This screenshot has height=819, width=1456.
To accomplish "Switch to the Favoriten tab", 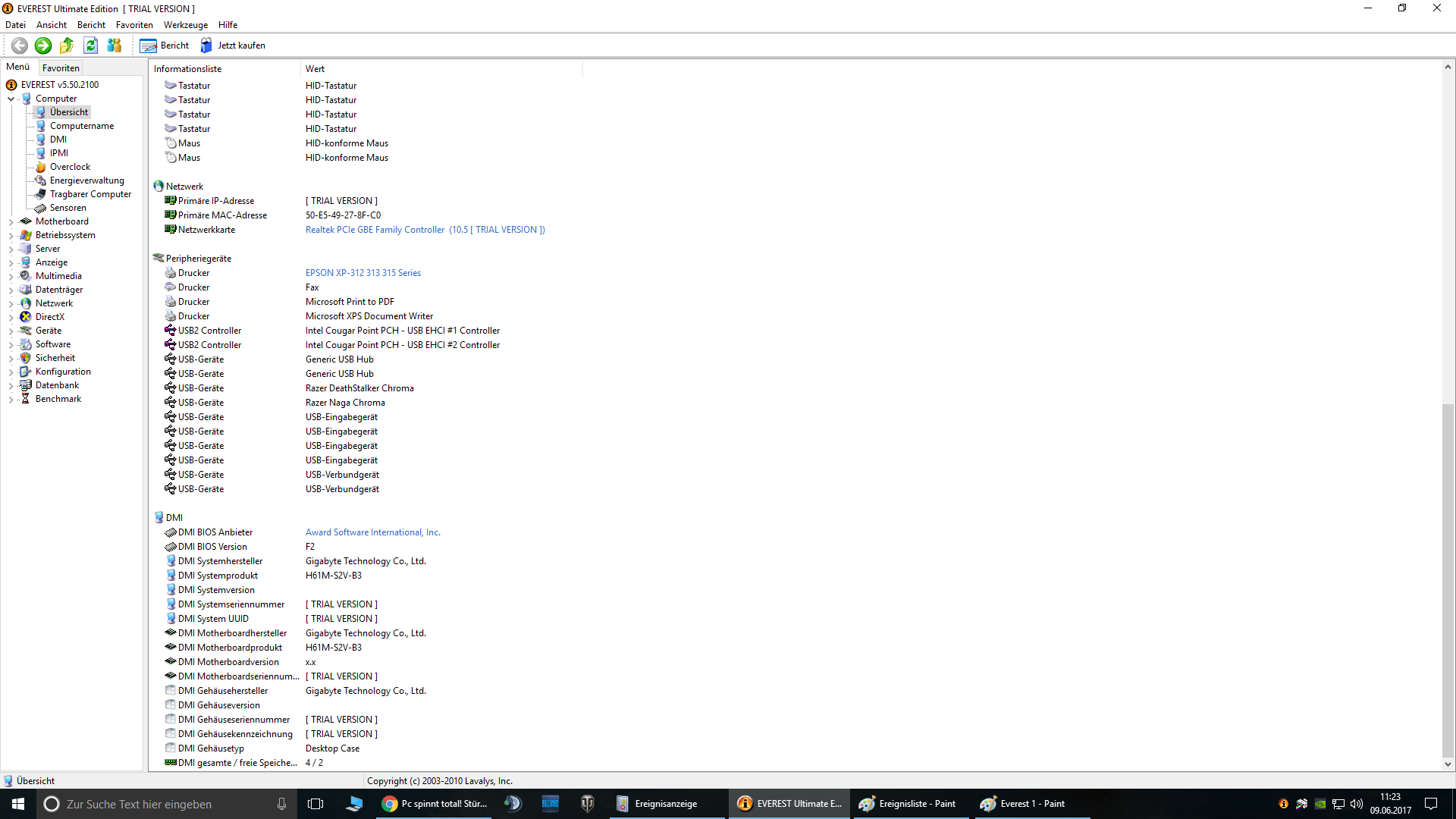I will [x=61, y=67].
